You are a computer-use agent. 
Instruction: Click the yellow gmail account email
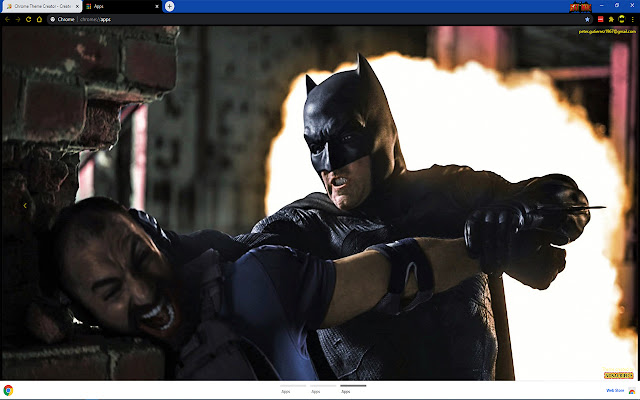607,31
